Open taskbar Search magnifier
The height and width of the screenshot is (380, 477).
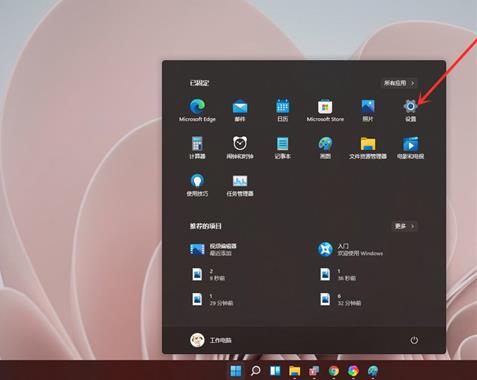[x=255, y=370]
